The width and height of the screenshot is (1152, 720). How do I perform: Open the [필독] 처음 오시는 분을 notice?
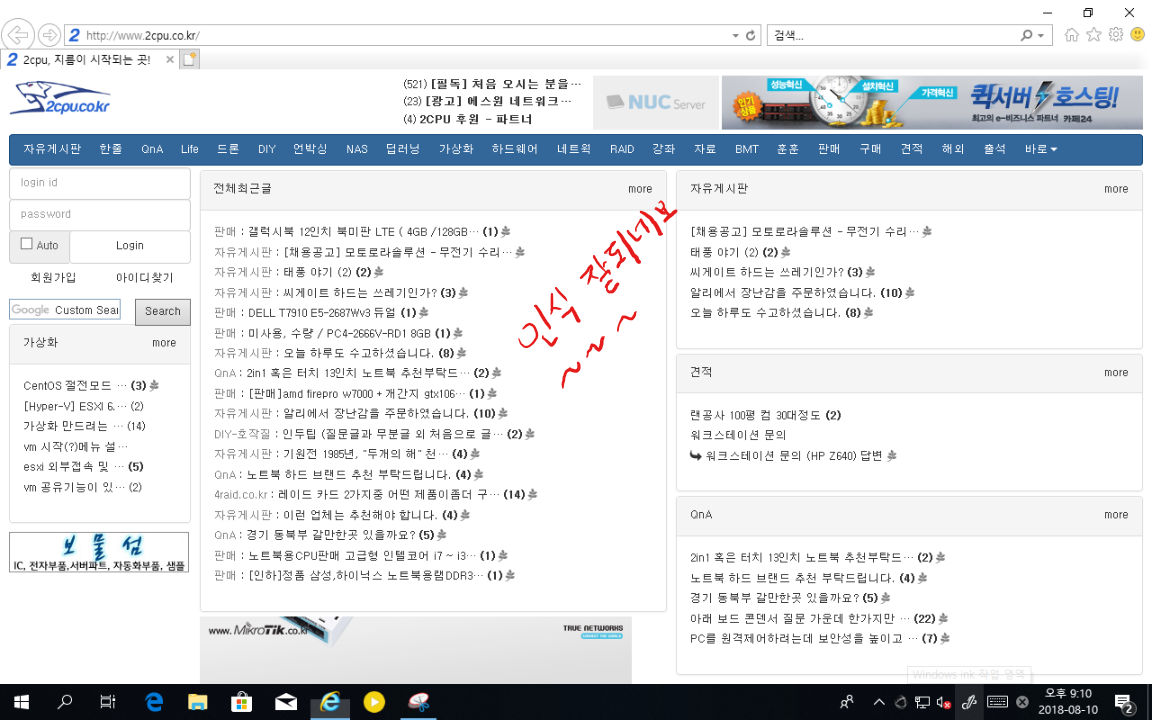point(505,84)
